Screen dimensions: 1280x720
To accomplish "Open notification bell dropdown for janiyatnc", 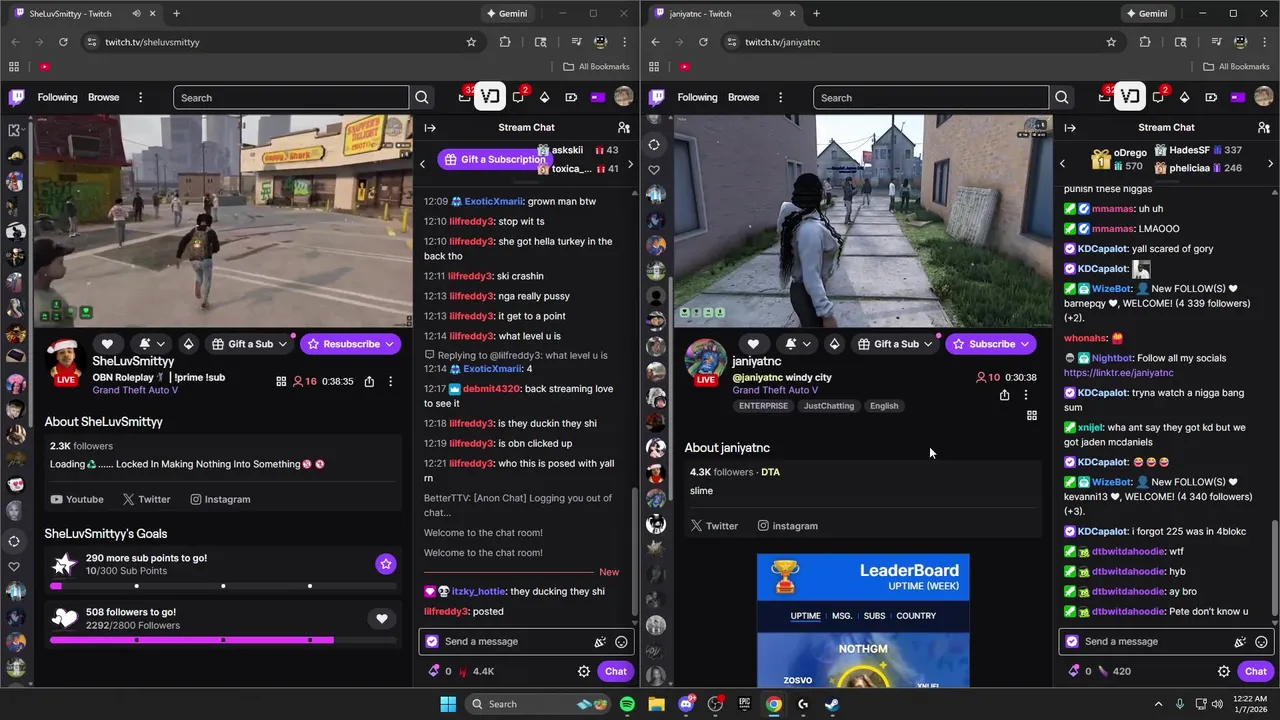I will click(797, 344).
